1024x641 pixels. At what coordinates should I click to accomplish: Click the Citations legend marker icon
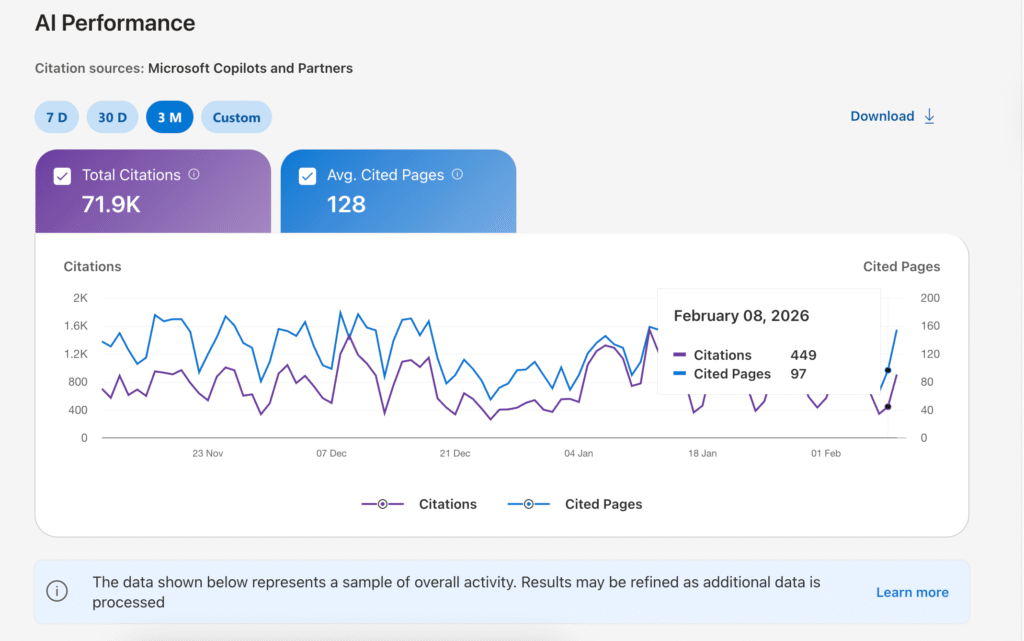point(382,504)
